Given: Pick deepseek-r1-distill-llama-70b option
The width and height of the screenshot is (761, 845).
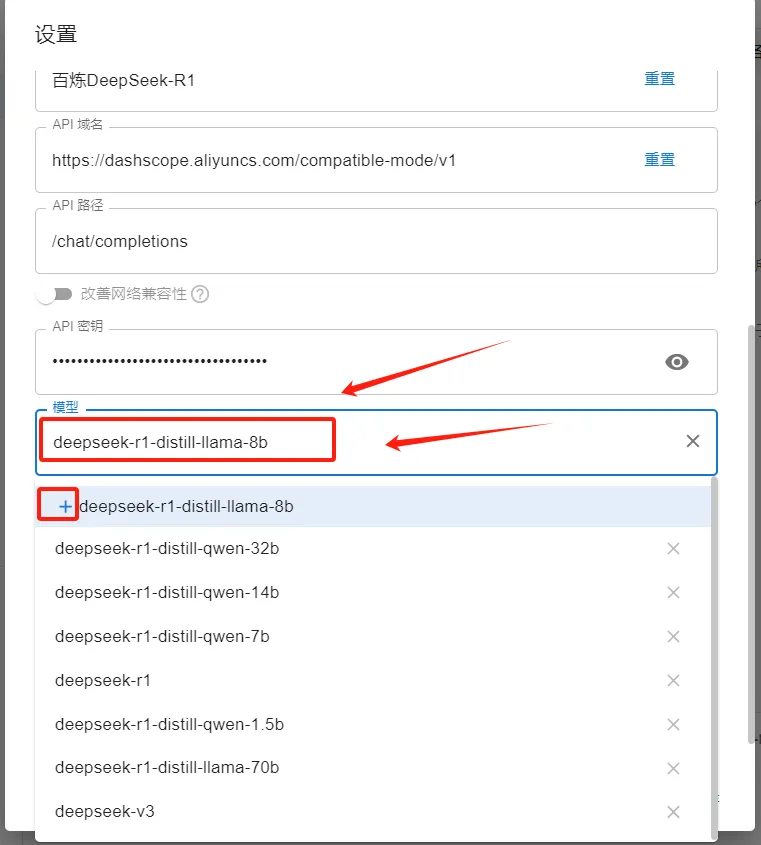Looking at the screenshot, I should click(373, 768).
